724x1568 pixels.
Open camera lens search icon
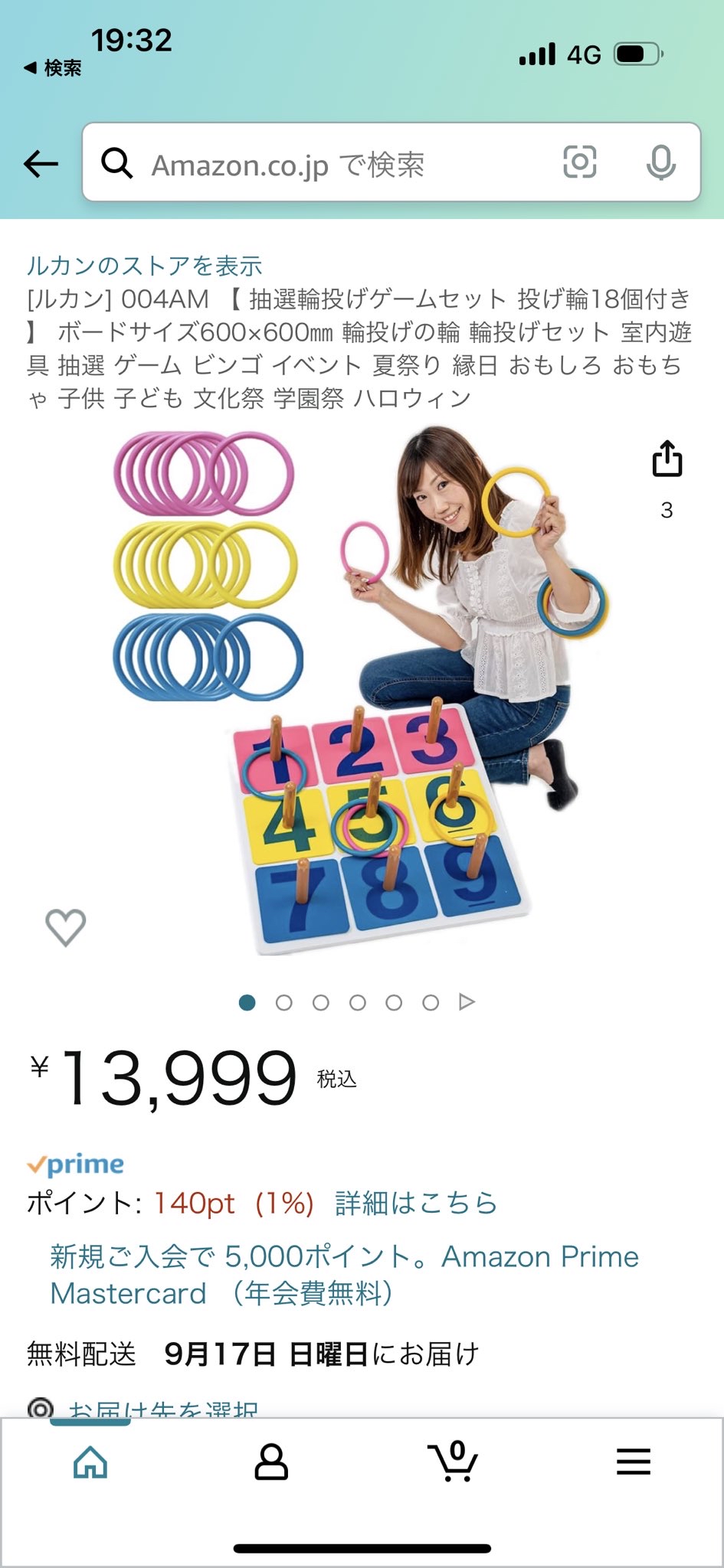(580, 162)
